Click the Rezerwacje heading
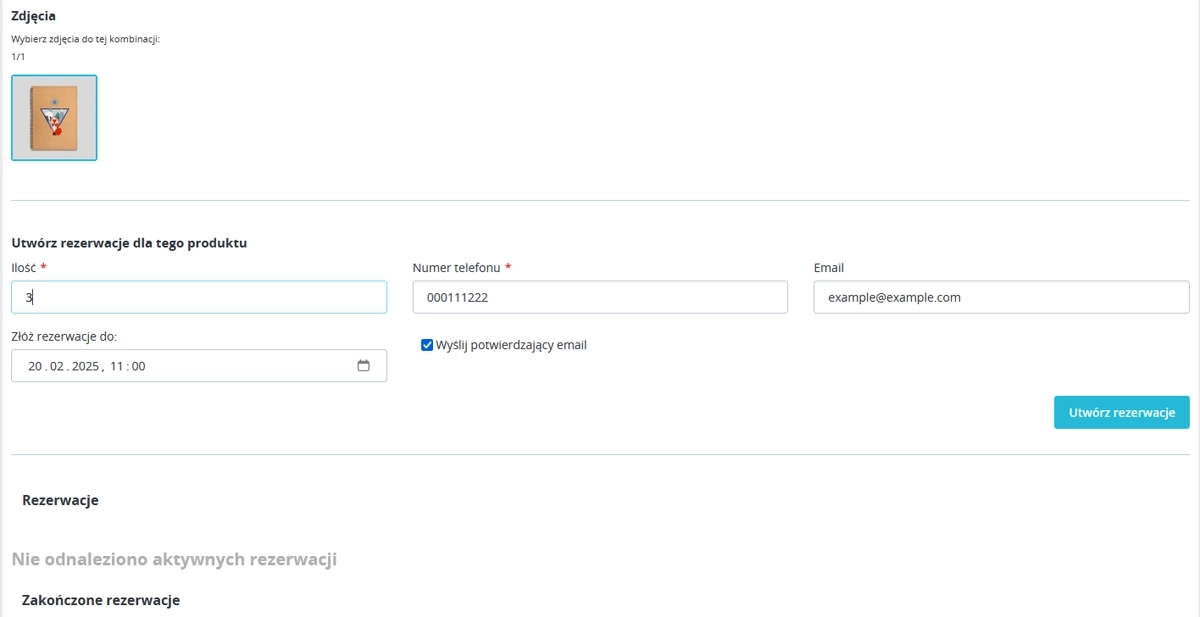 point(60,500)
